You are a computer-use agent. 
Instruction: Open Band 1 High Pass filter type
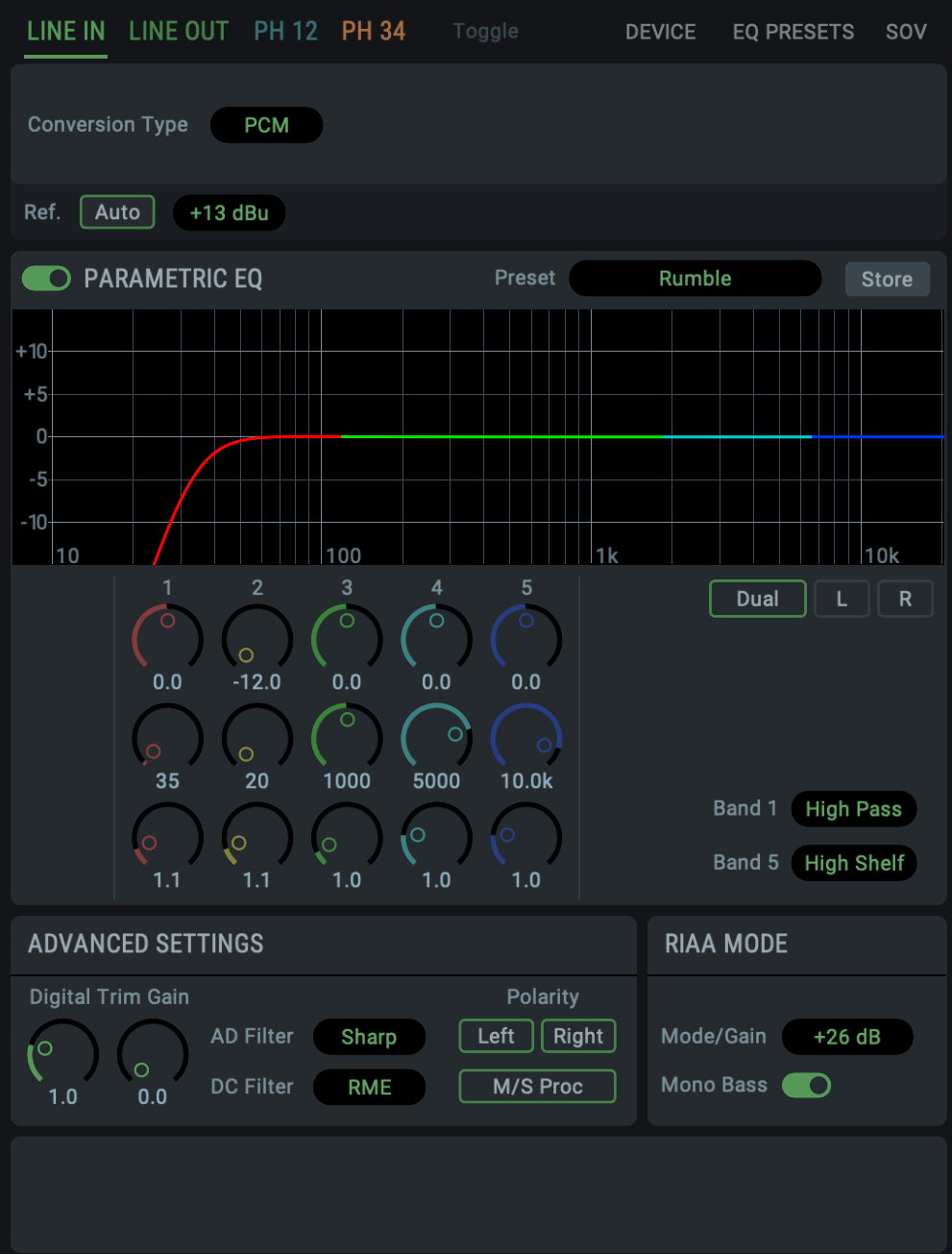(853, 809)
